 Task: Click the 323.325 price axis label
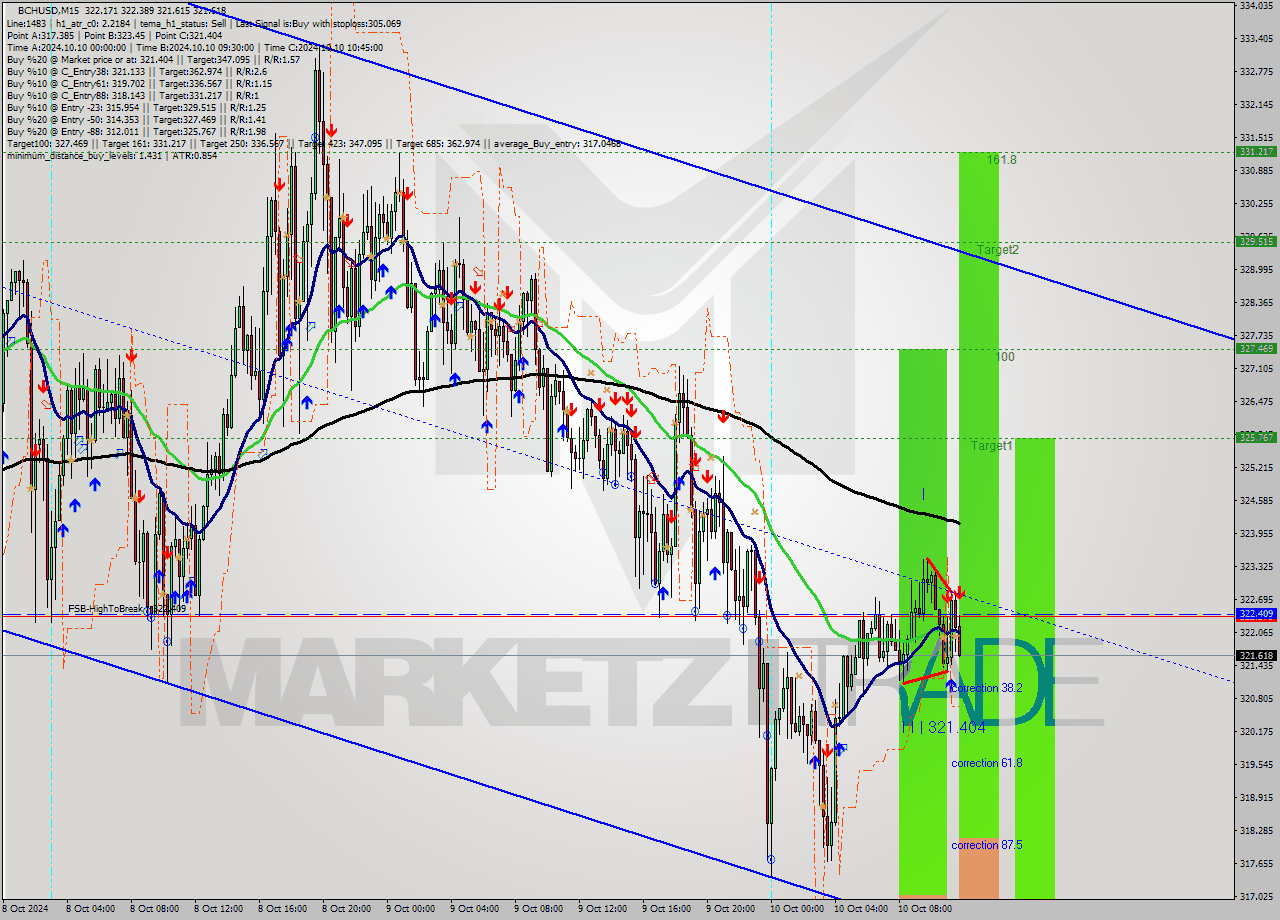point(1256,566)
